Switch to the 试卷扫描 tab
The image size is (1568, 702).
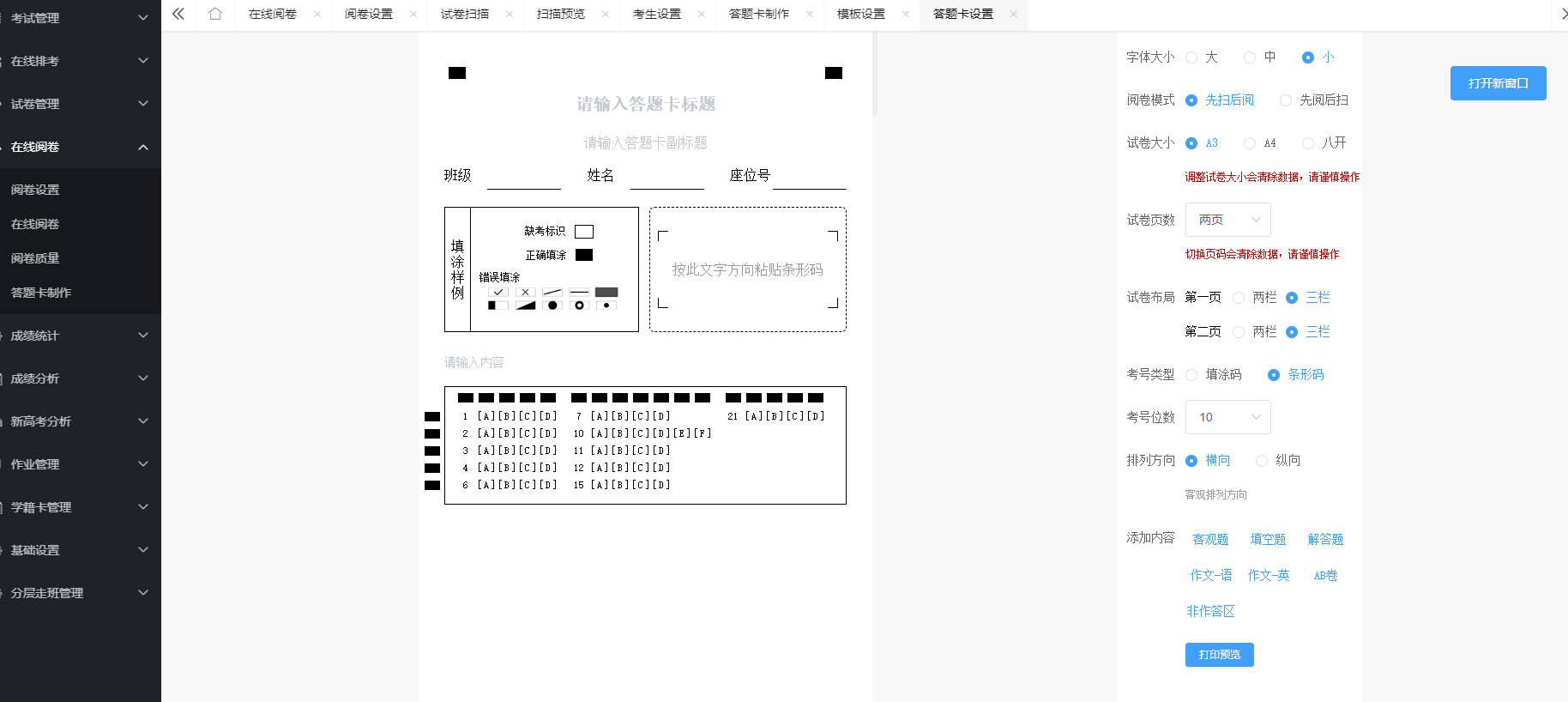click(x=465, y=14)
